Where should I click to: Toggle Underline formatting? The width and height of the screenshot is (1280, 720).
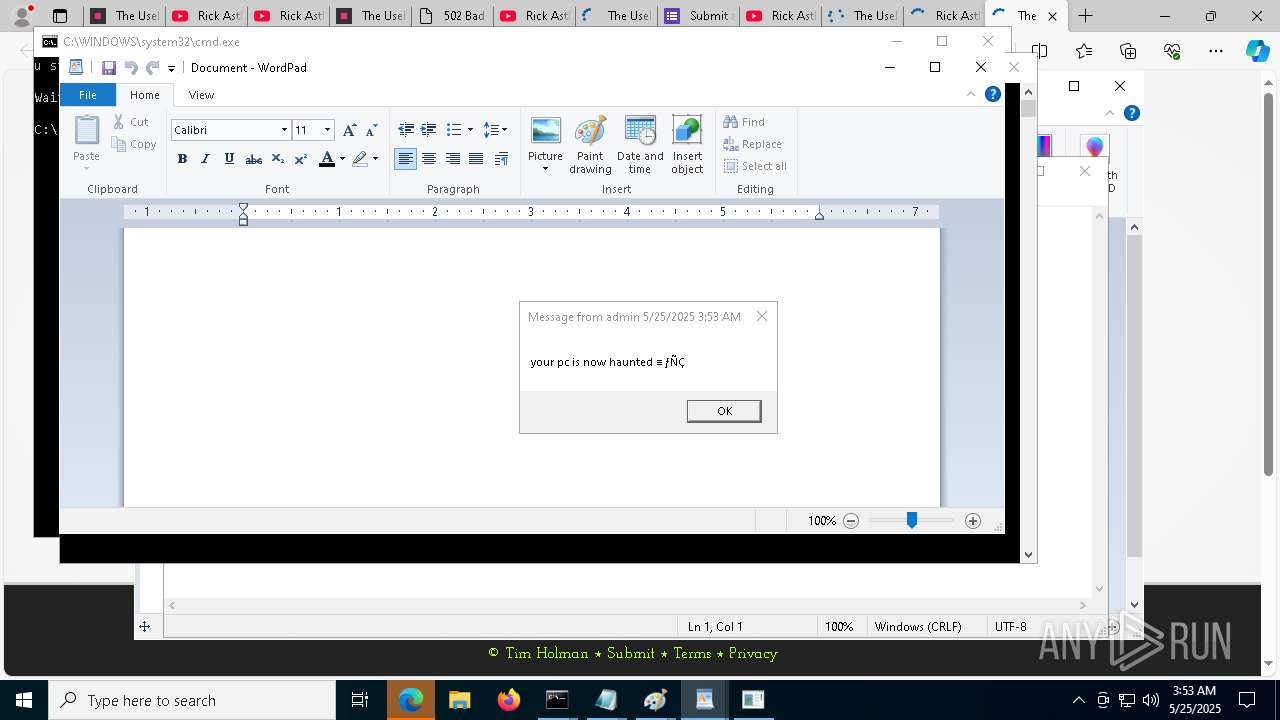pos(229,159)
